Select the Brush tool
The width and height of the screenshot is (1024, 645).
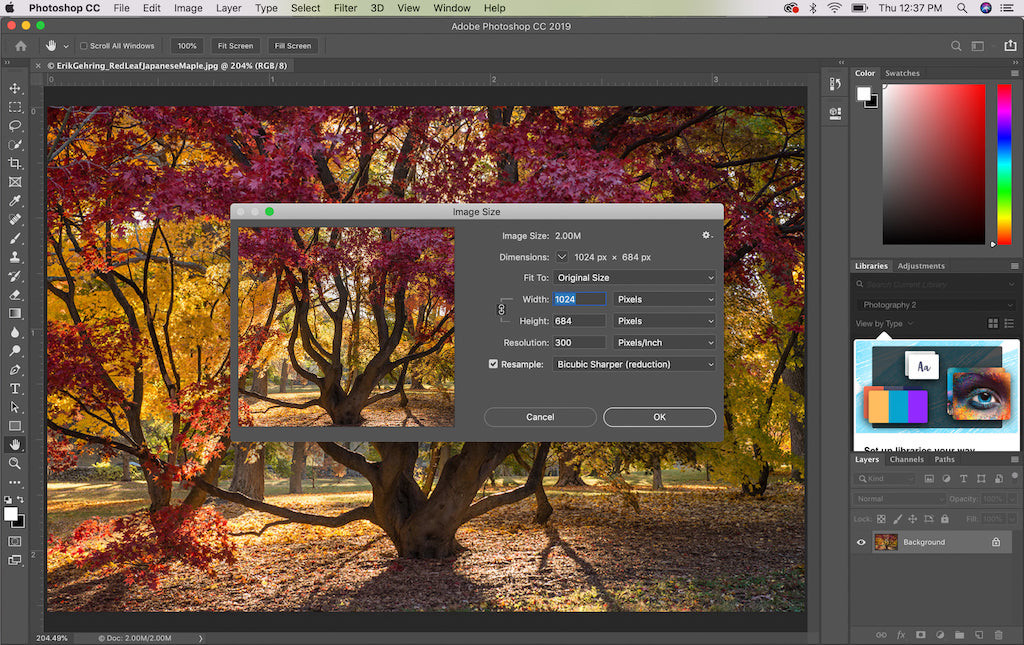coord(15,238)
